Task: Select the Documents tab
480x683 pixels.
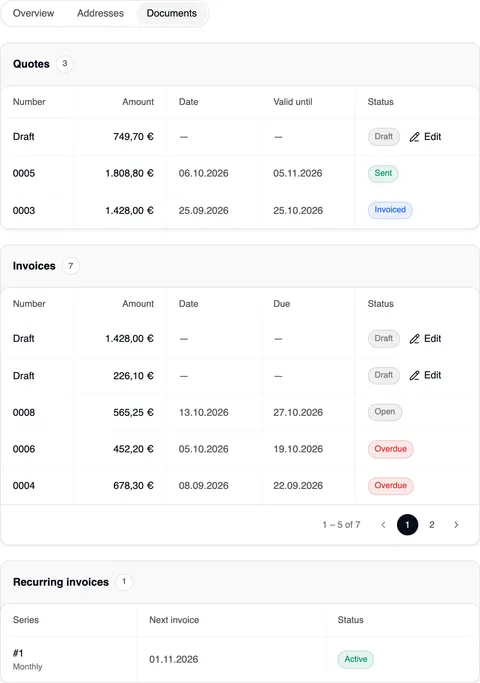Action: pyautogui.click(x=172, y=13)
